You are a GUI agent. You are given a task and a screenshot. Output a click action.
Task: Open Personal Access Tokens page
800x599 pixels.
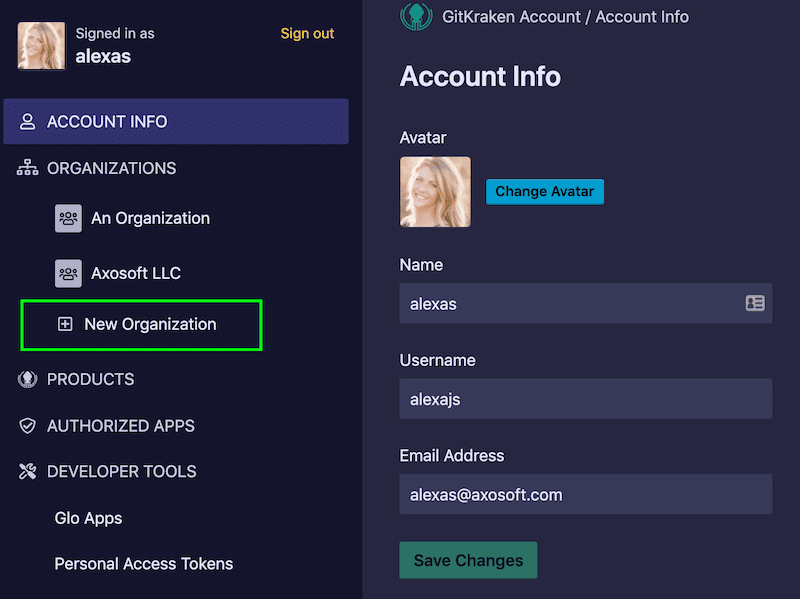(143, 564)
